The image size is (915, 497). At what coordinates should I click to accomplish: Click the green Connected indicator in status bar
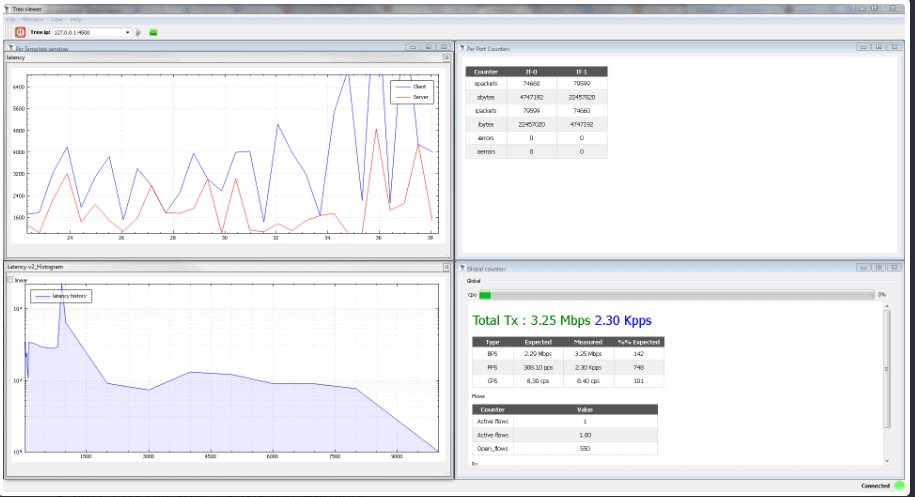[x=899, y=485]
